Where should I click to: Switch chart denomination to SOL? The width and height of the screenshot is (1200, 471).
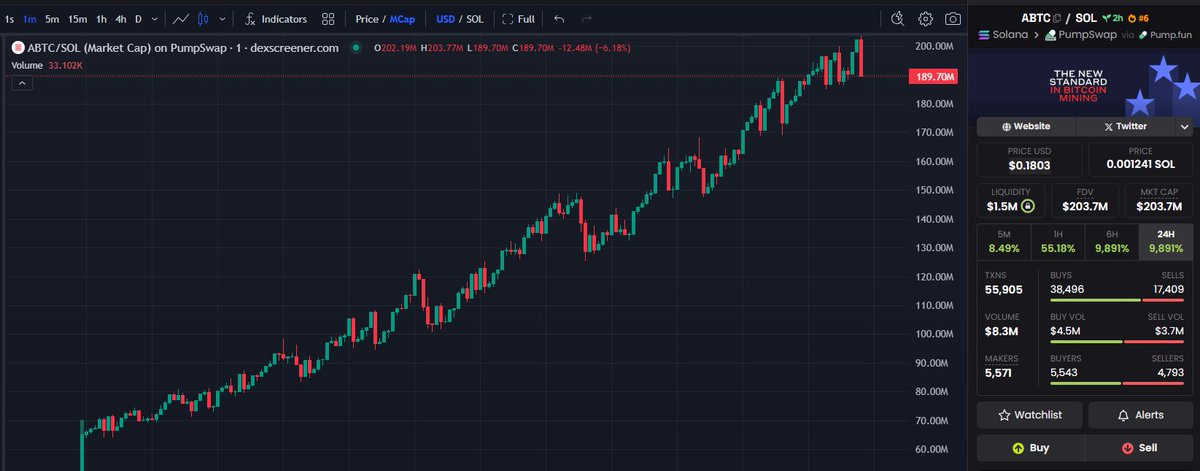click(x=475, y=19)
